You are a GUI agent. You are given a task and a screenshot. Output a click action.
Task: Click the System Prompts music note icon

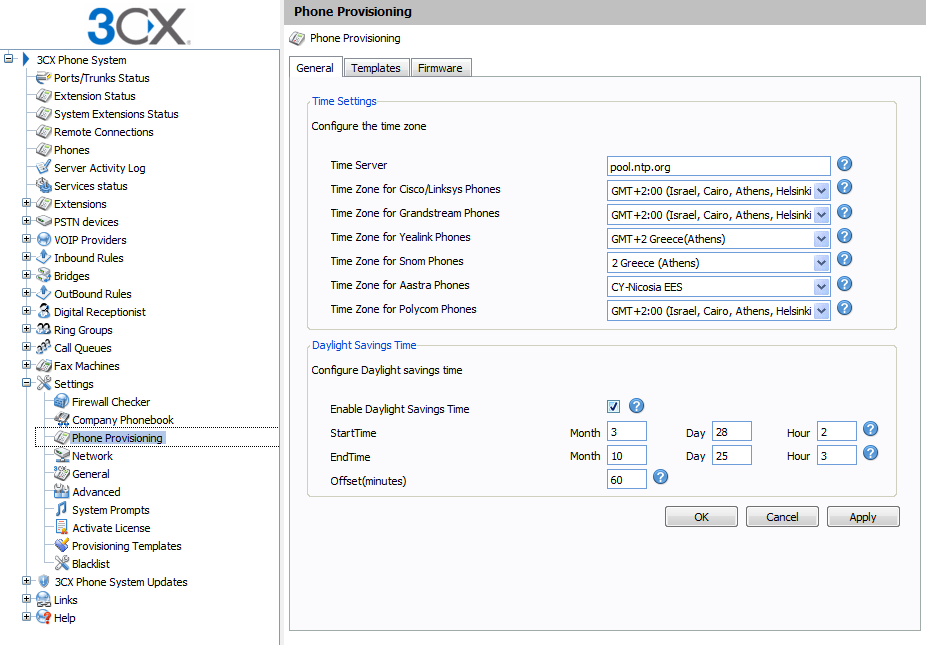(61, 509)
